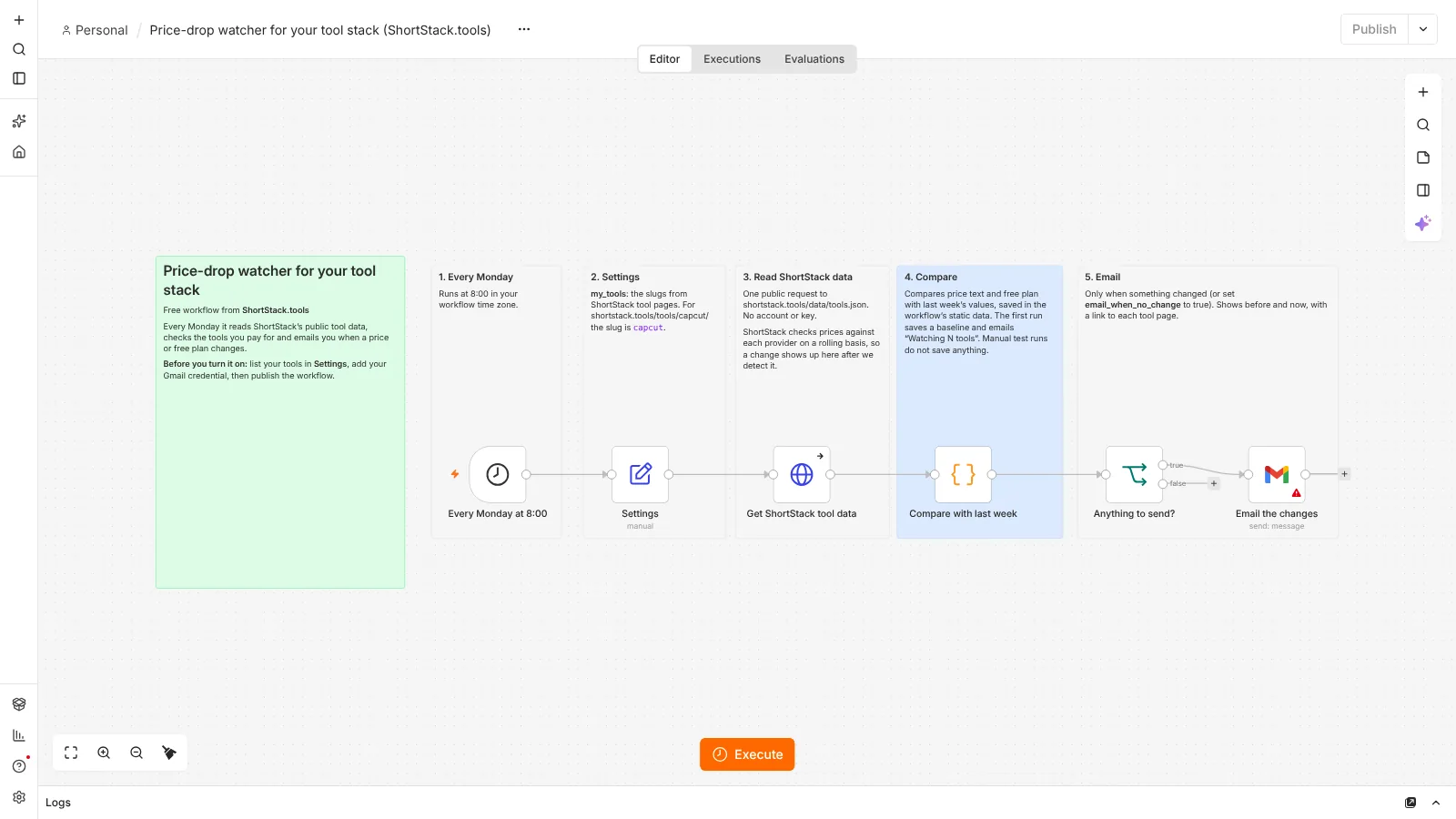Switch to the Executions tab
The height and width of the screenshot is (819, 1456).
pyautogui.click(x=732, y=59)
